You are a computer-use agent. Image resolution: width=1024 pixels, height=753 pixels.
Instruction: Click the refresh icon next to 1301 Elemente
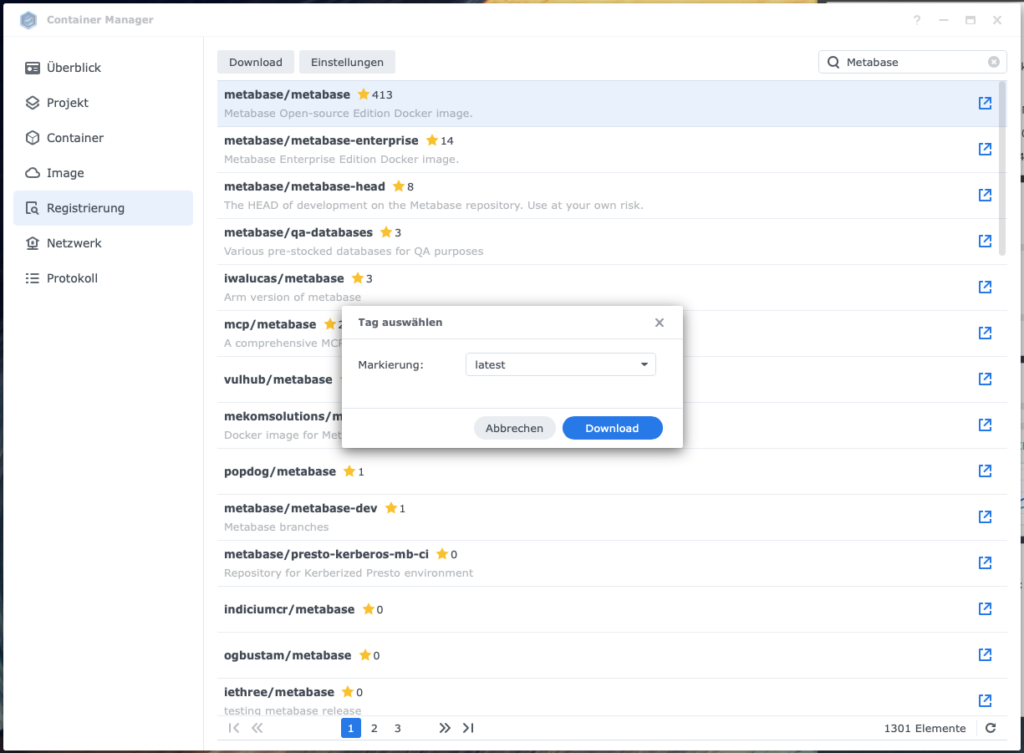990,728
